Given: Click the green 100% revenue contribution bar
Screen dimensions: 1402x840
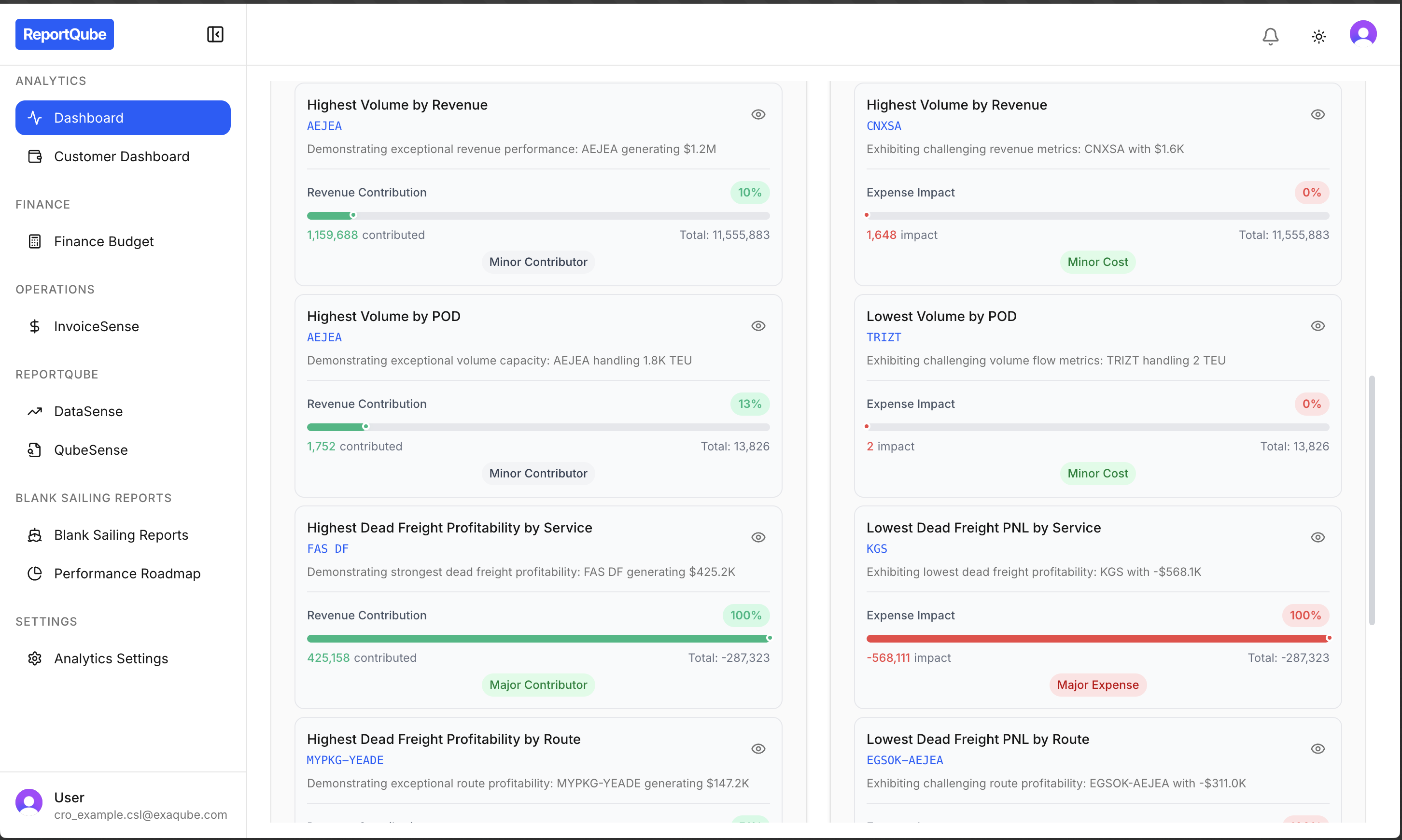Looking at the screenshot, I should click(x=538, y=639).
